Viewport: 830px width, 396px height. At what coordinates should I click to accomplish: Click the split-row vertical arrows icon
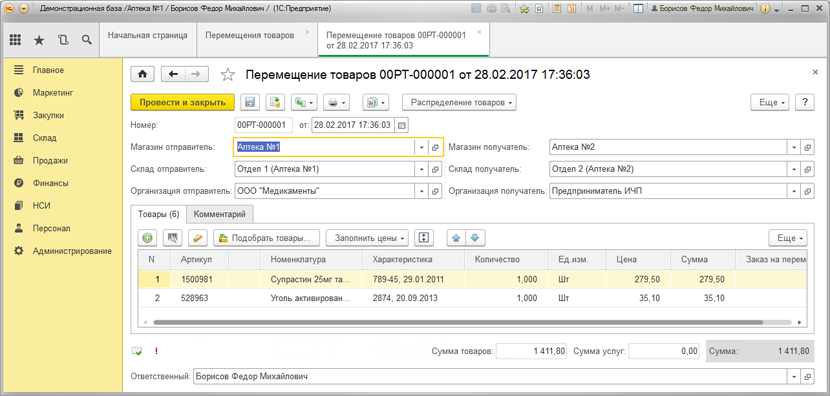pos(423,238)
